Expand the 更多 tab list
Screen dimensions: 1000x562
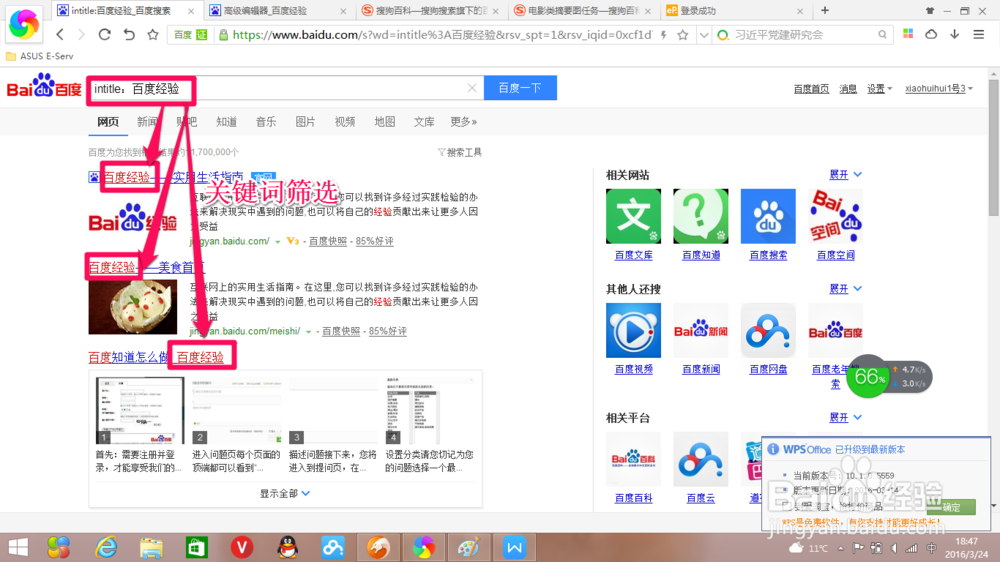click(464, 122)
